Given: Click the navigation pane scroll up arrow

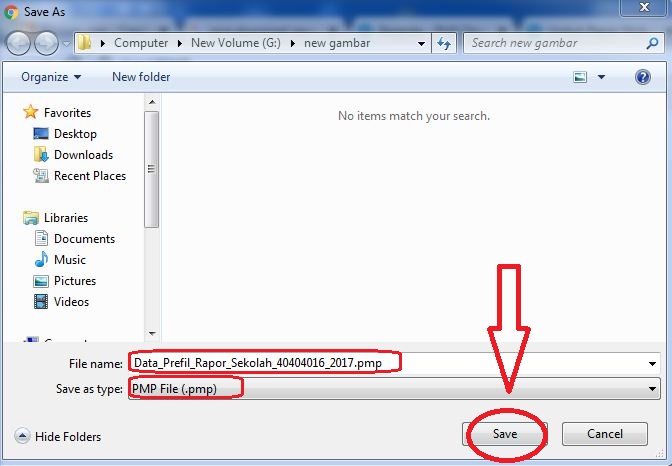Looking at the screenshot, I should click(x=152, y=102).
